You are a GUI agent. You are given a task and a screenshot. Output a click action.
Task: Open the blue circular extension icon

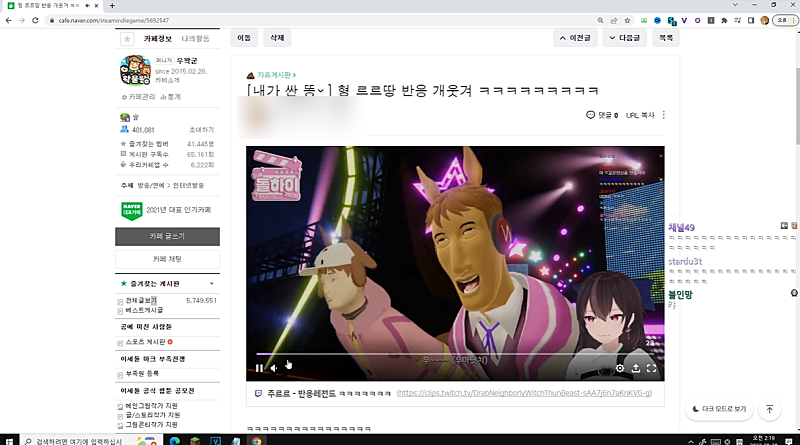pyautogui.click(x=658, y=20)
